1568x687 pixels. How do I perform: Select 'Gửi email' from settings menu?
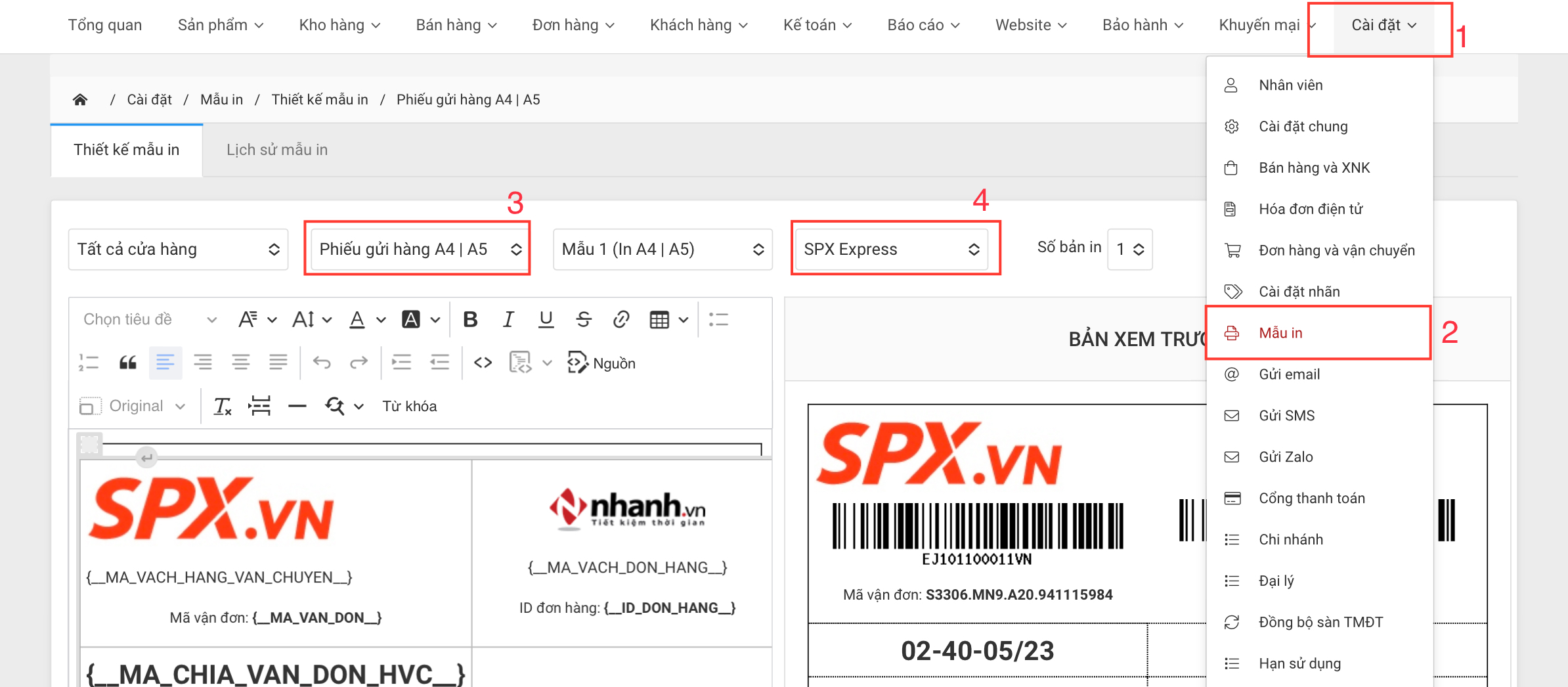[x=1289, y=374]
